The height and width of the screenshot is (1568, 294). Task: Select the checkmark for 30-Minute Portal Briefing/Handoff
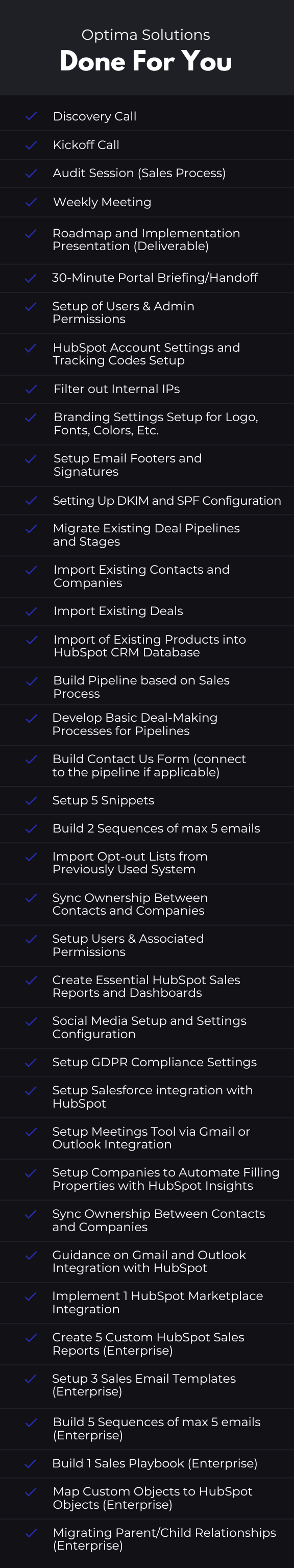[x=31, y=278]
